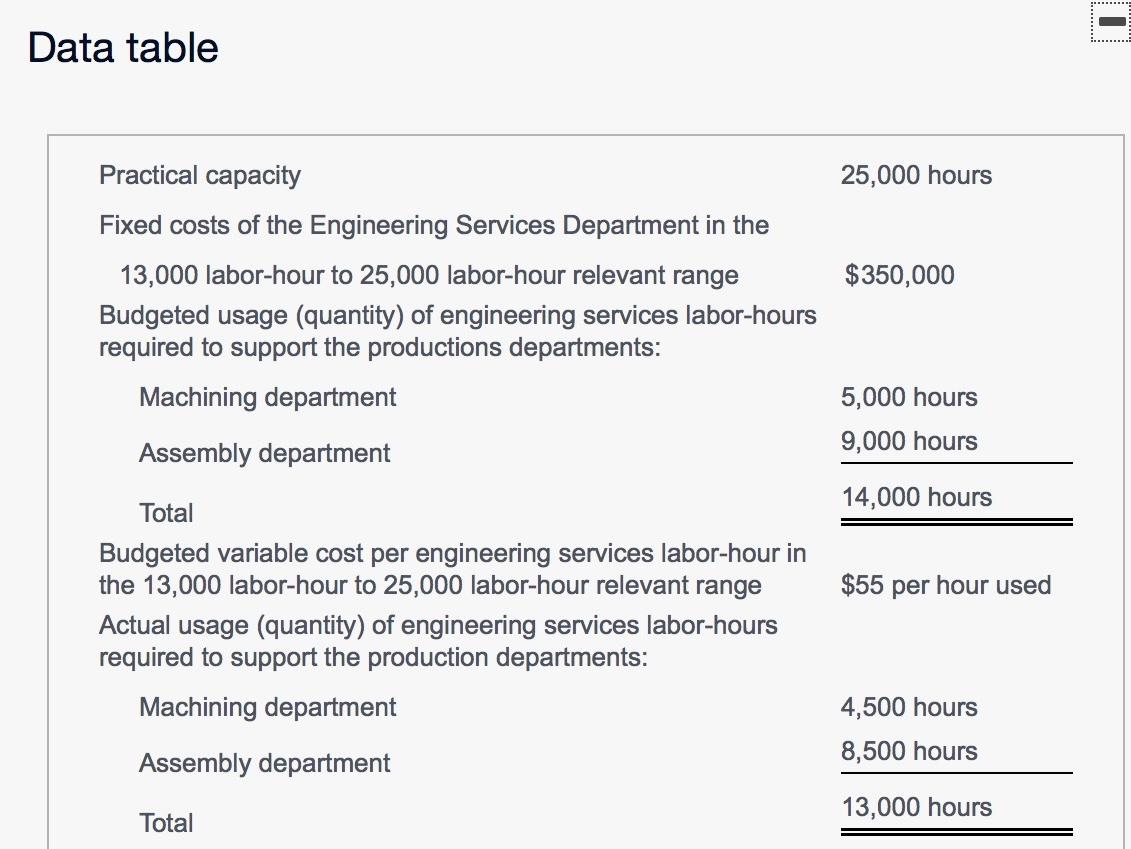
Task: Click the $55 per hour used rate
Action: tap(946, 585)
